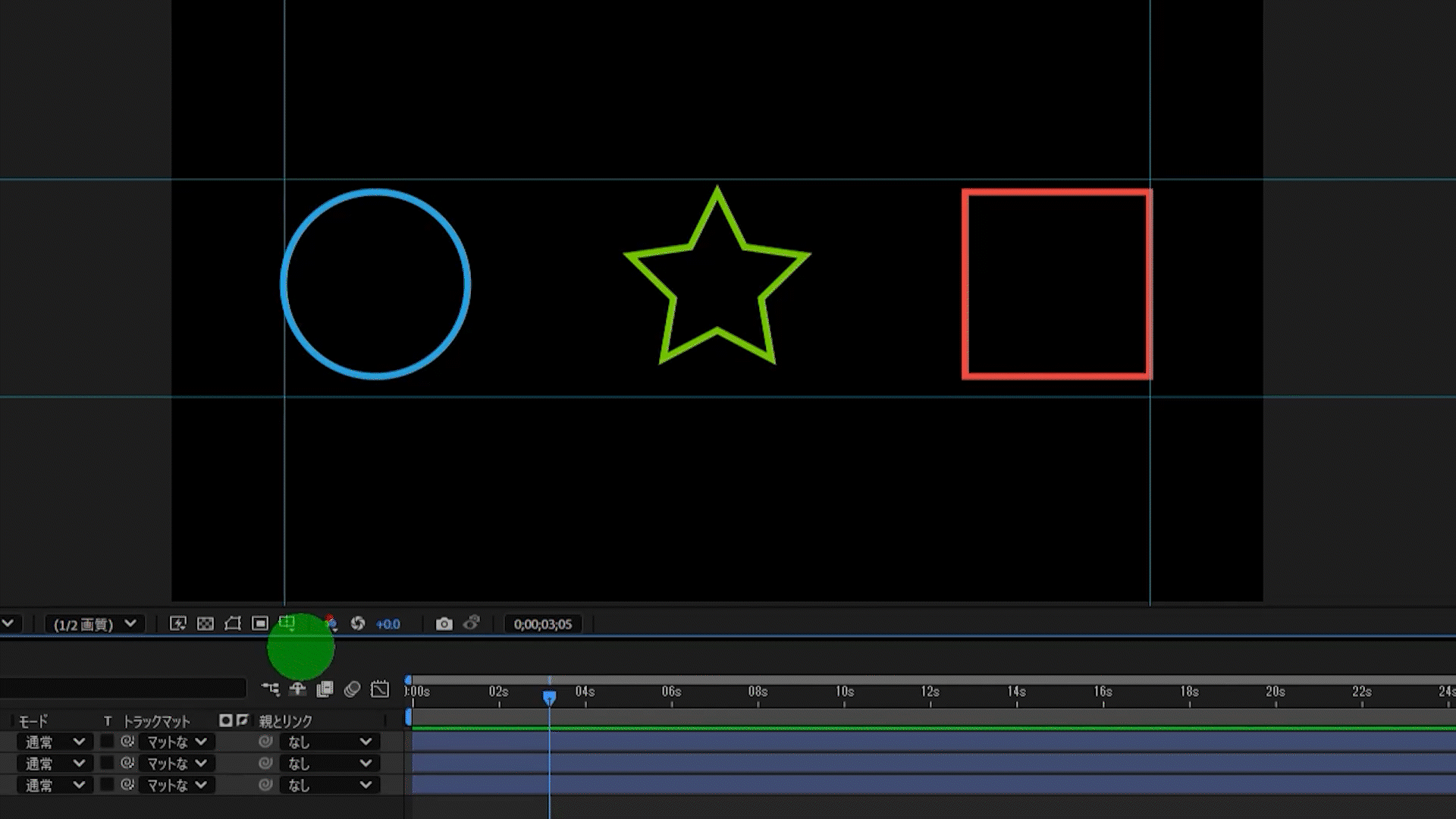Click the matte type icon in column header
The image size is (1456, 819).
click(x=225, y=720)
